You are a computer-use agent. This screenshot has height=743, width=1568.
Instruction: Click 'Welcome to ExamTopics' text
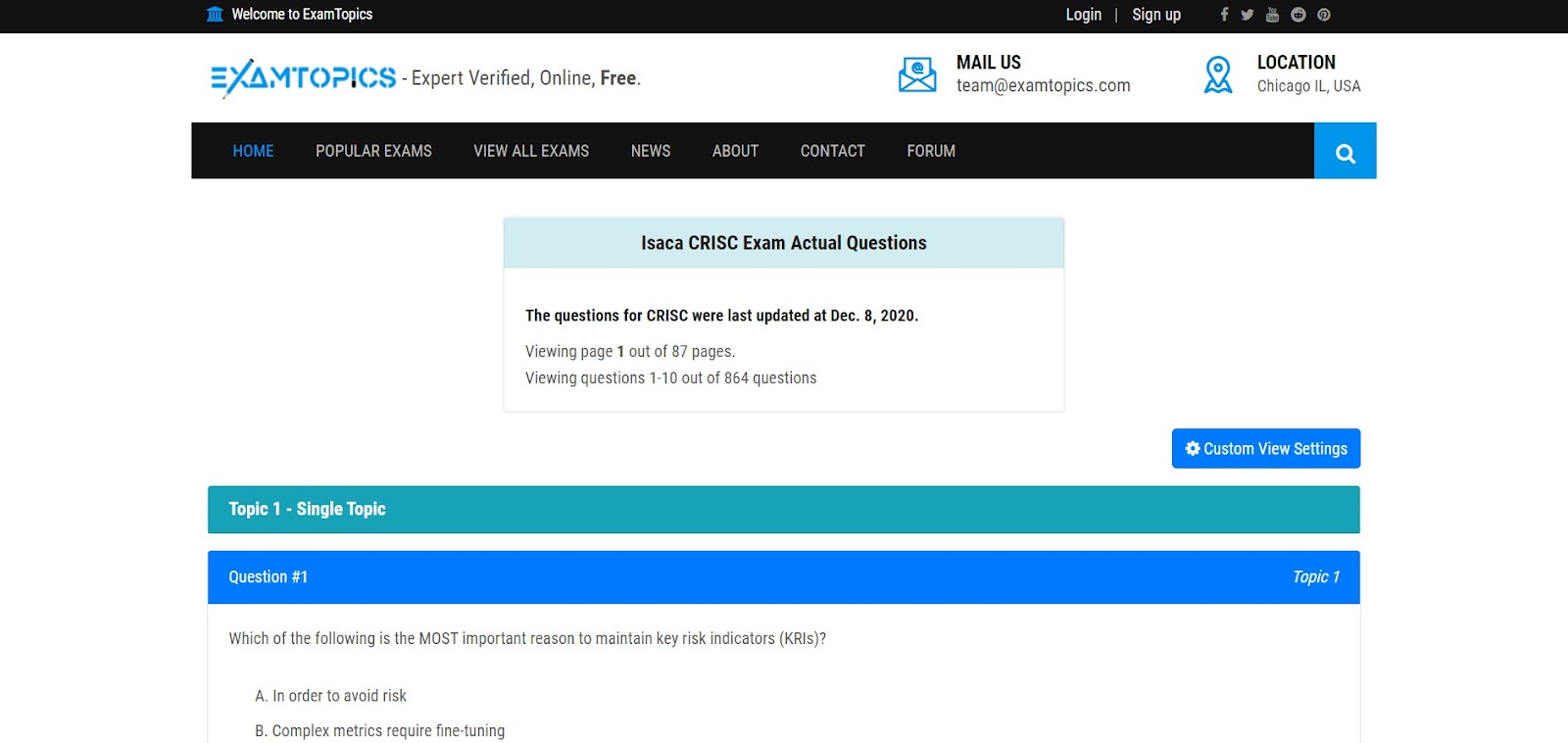click(x=302, y=15)
